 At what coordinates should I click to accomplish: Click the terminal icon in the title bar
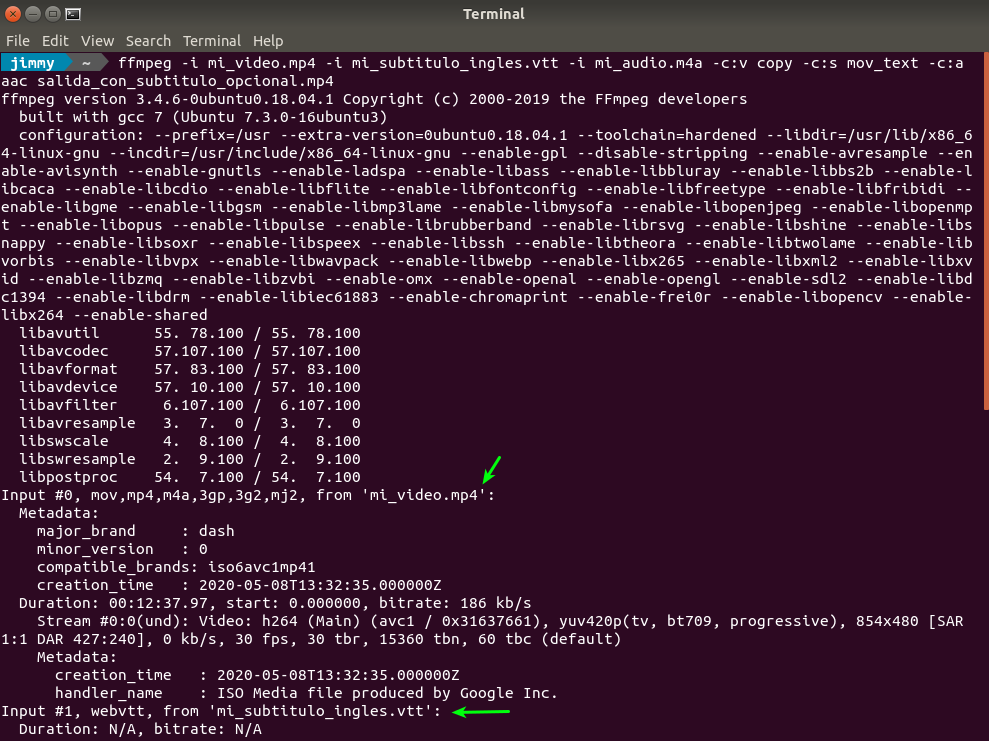point(73,14)
